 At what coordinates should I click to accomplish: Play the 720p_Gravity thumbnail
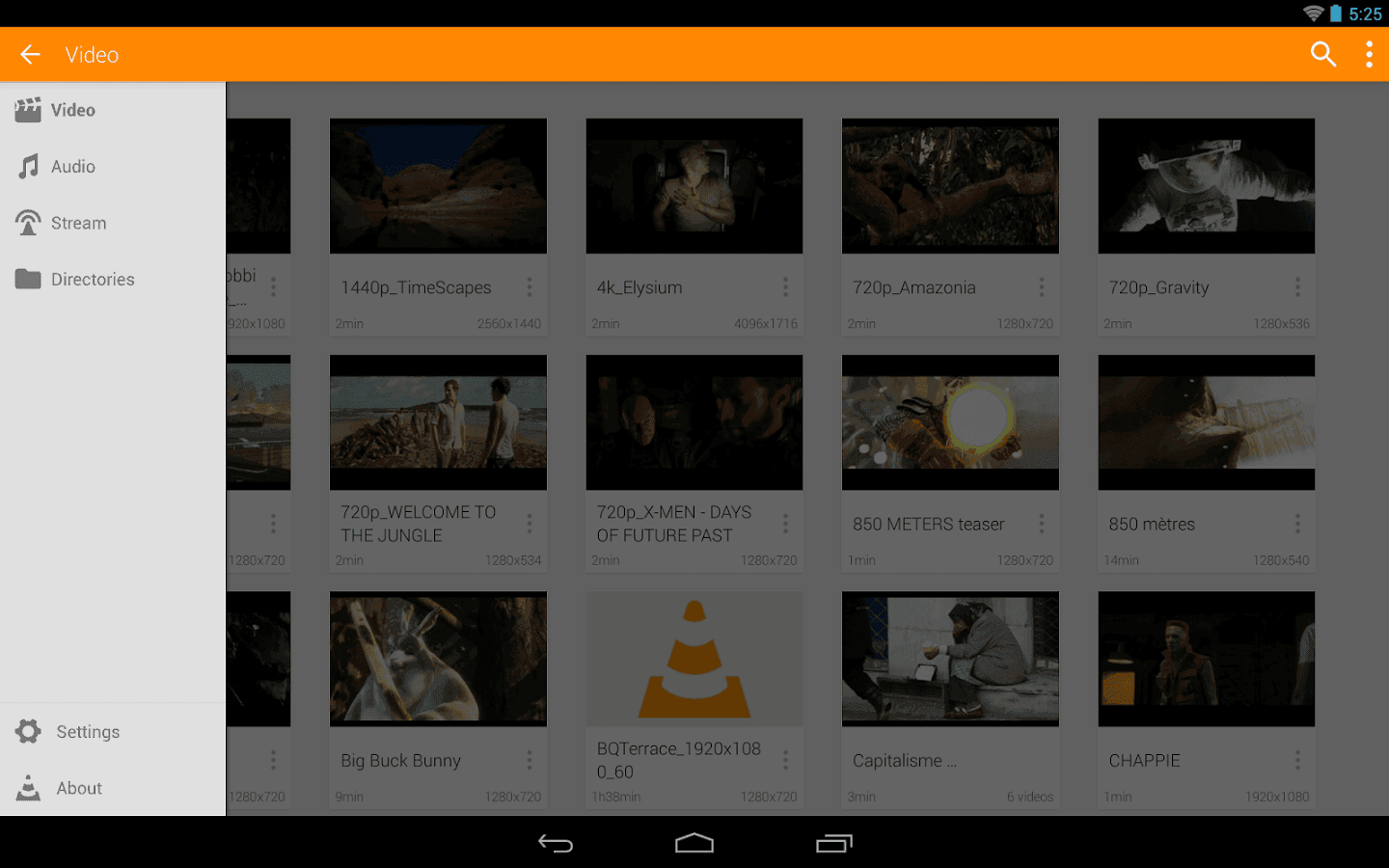(1207, 186)
